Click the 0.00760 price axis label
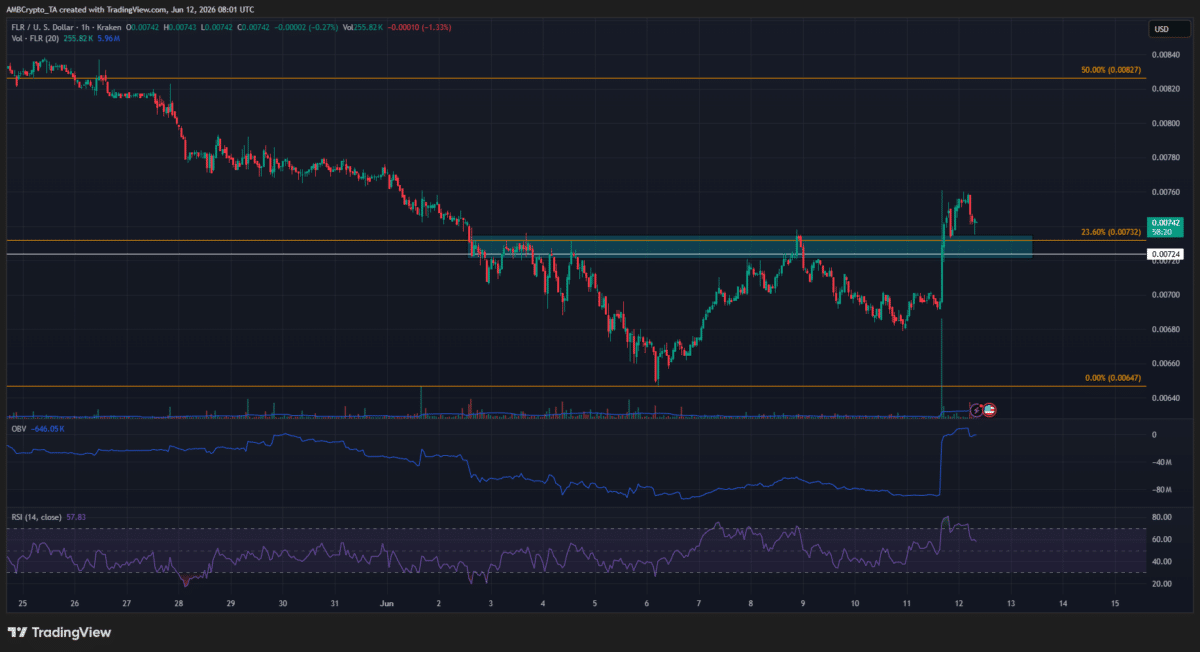Screen dimensions: 1200x652 (x=1166, y=192)
